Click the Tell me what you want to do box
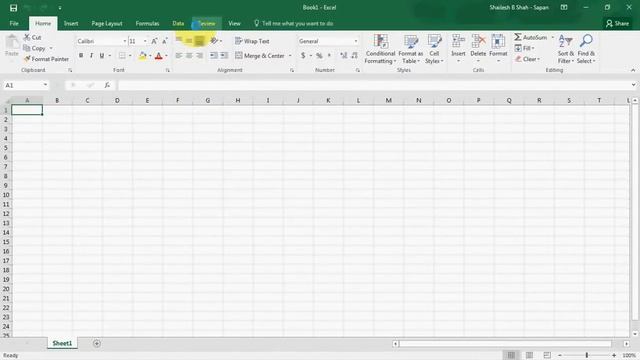The height and width of the screenshot is (360, 640). pos(294,24)
